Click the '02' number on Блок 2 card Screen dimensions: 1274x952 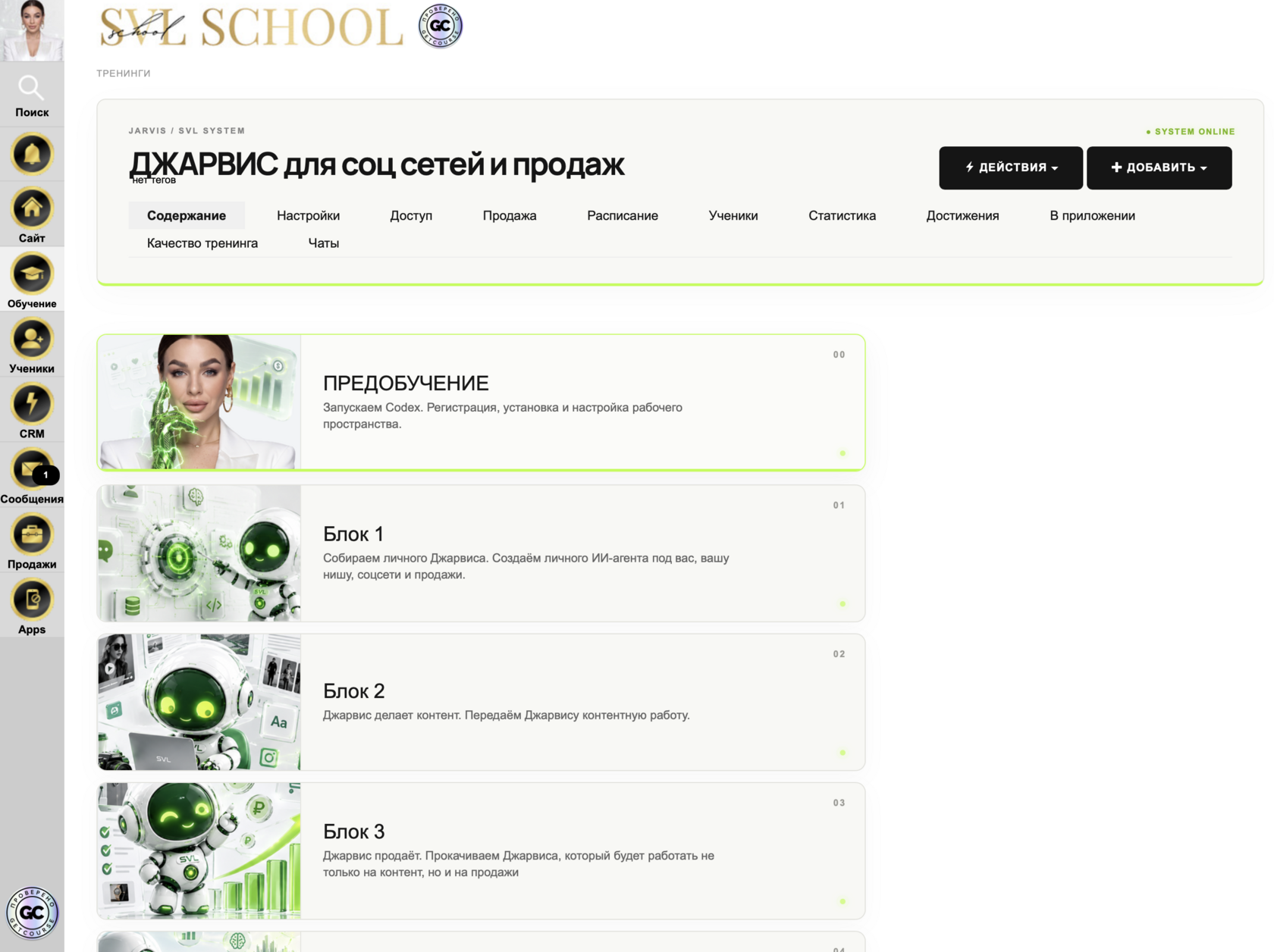[x=839, y=654]
